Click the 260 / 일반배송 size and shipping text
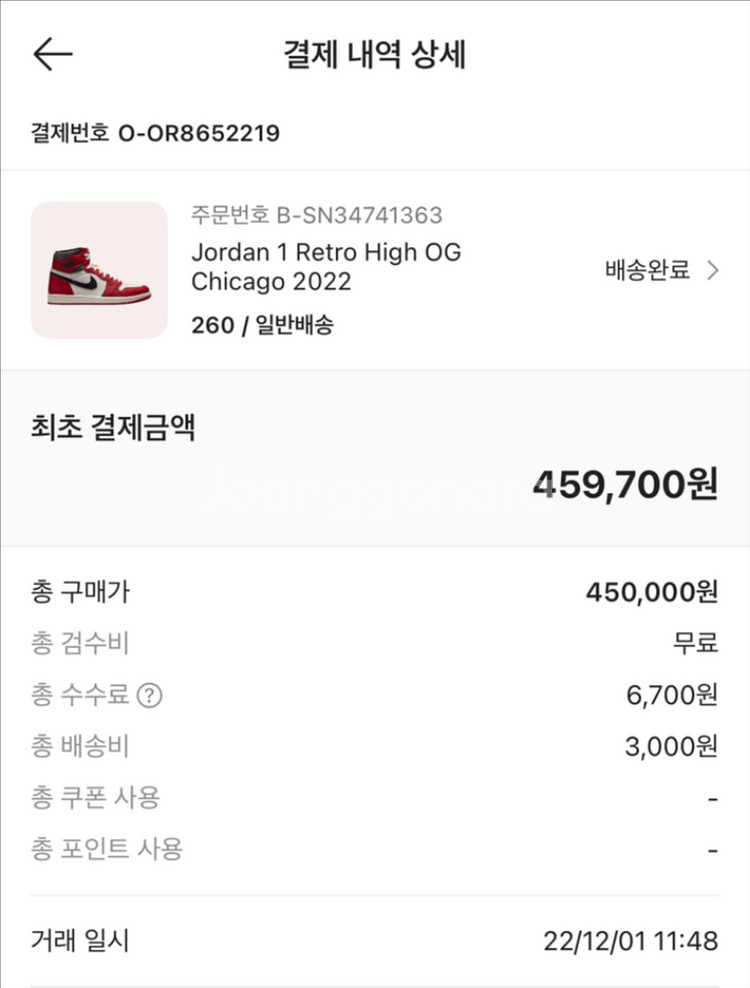750x988 pixels. pyautogui.click(x=262, y=325)
